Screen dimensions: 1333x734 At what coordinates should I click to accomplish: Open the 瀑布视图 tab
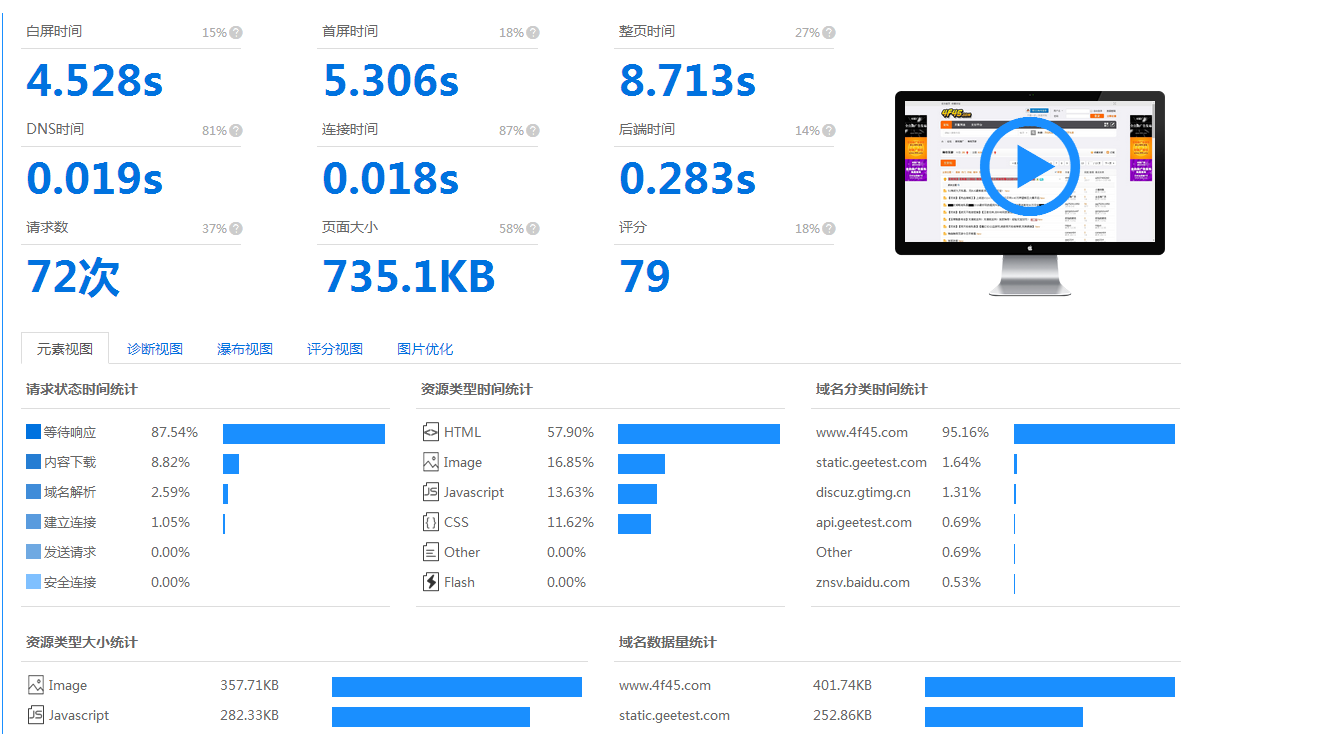[245, 349]
